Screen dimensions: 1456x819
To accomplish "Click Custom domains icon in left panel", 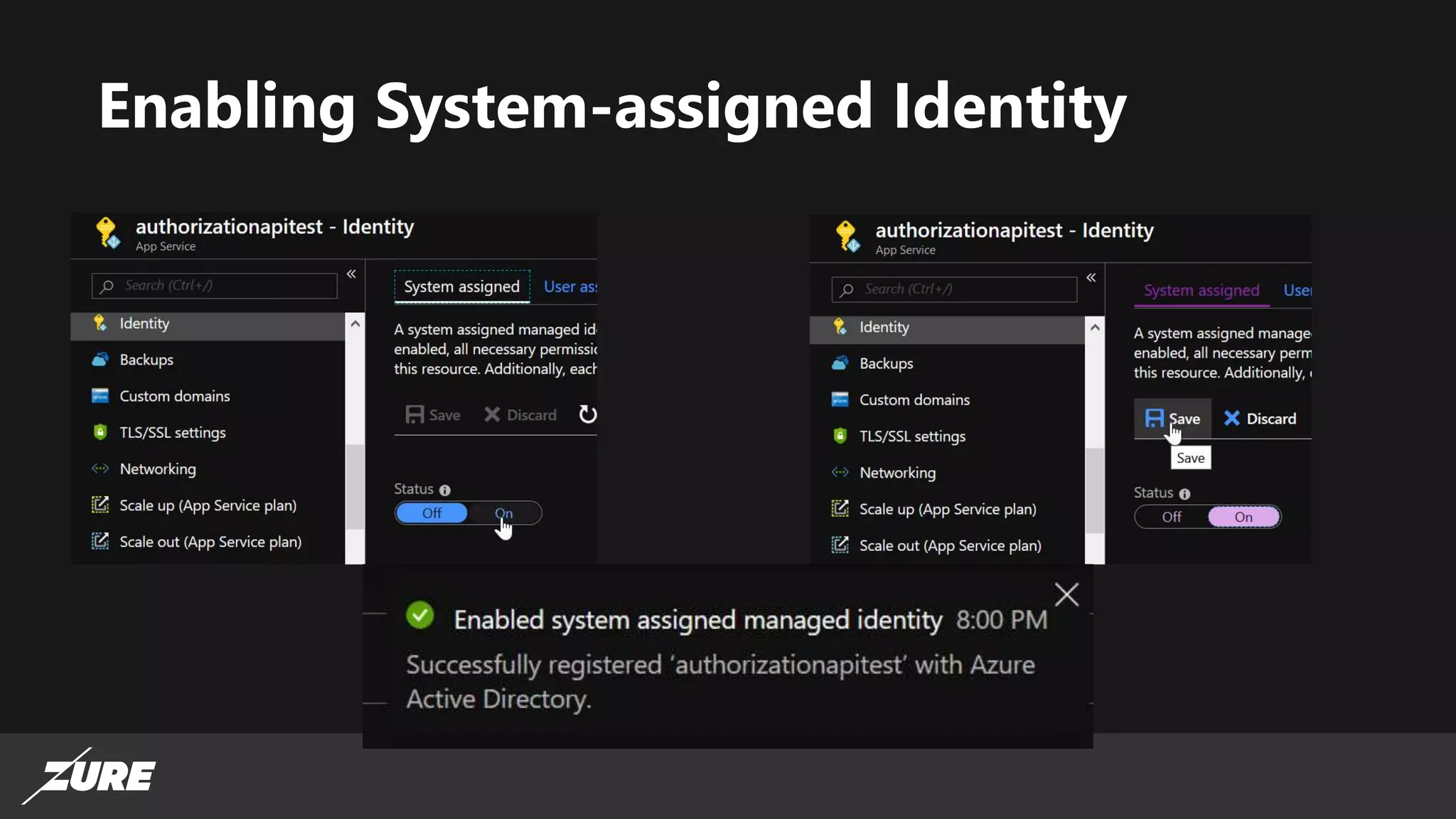I will [x=100, y=396].
